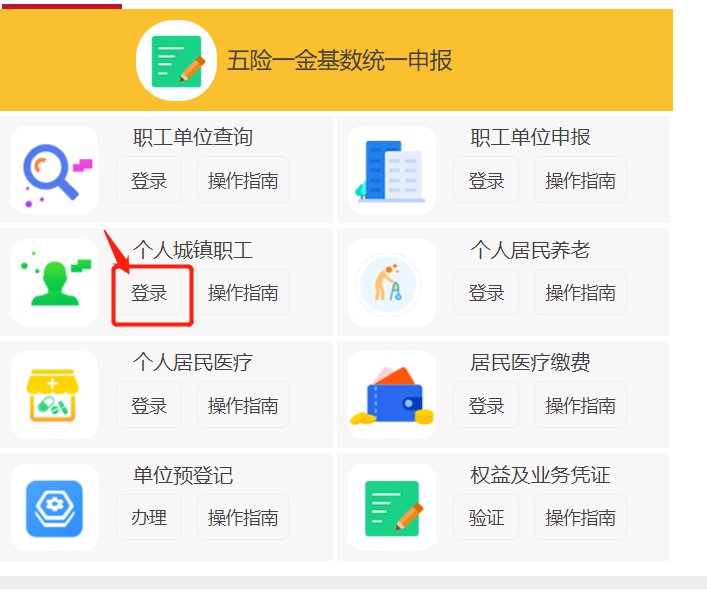Open 操作指南 for 个人居民医疗
This screenshot has width=707, height=603.
pos(243,405)
